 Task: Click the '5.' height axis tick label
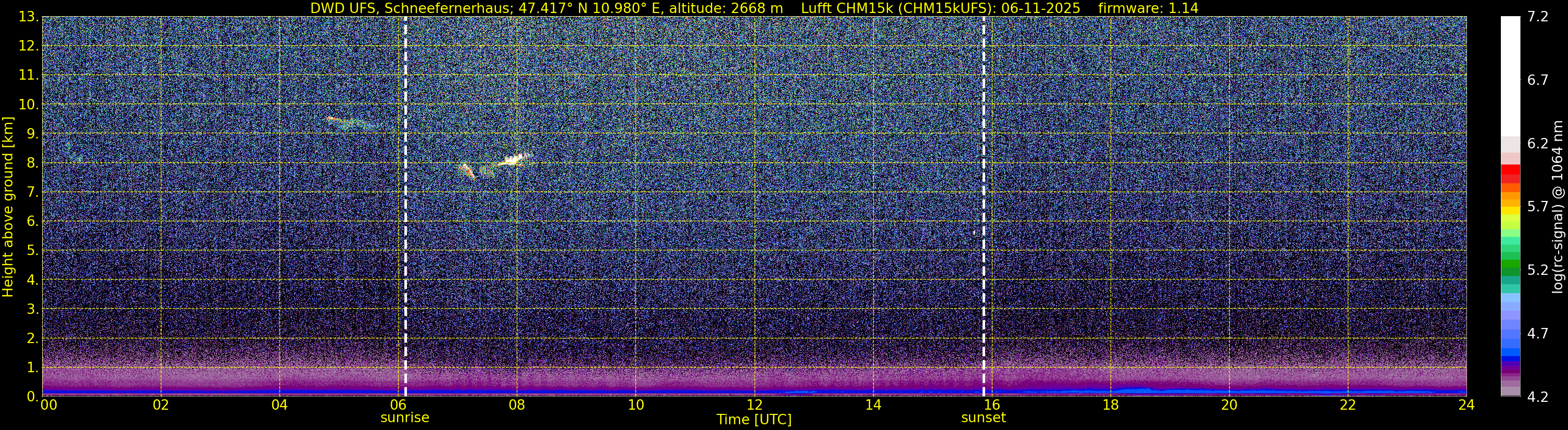pyautogui.click(x=33, y=251)
